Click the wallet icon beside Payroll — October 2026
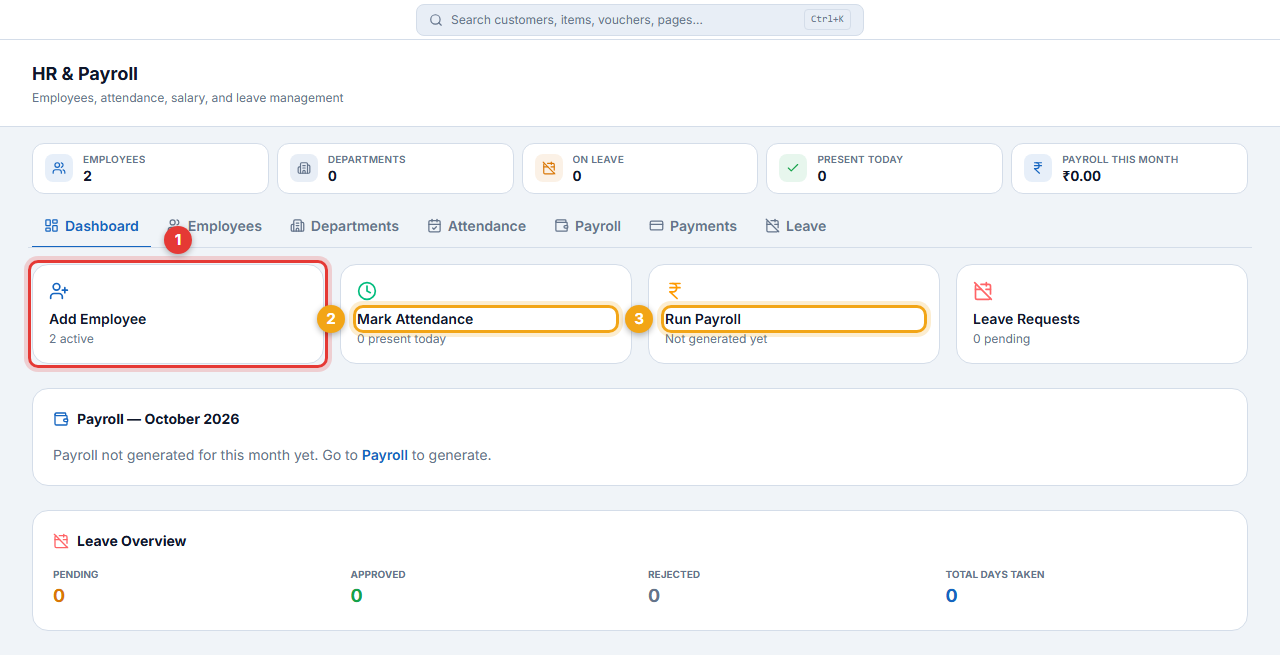The height and width of the screenshot is (655, 1280). pyautogui.click(x=61, y=419)
